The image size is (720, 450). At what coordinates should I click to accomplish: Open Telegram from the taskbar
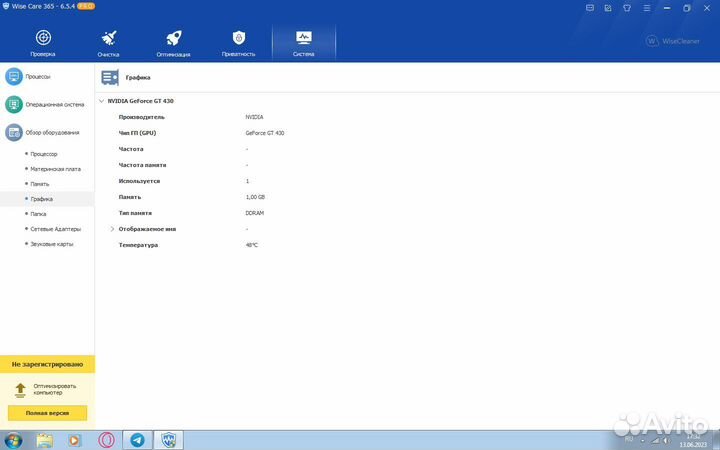[x=136, y=440]
